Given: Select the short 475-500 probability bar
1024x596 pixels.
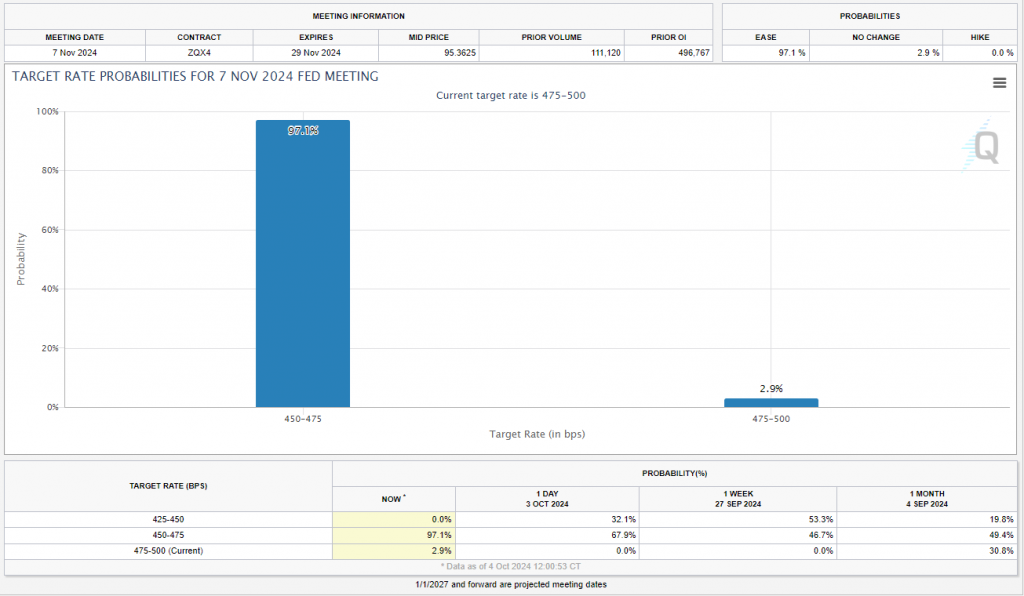Looking at the screenshot, I should (x=770, y=402).
